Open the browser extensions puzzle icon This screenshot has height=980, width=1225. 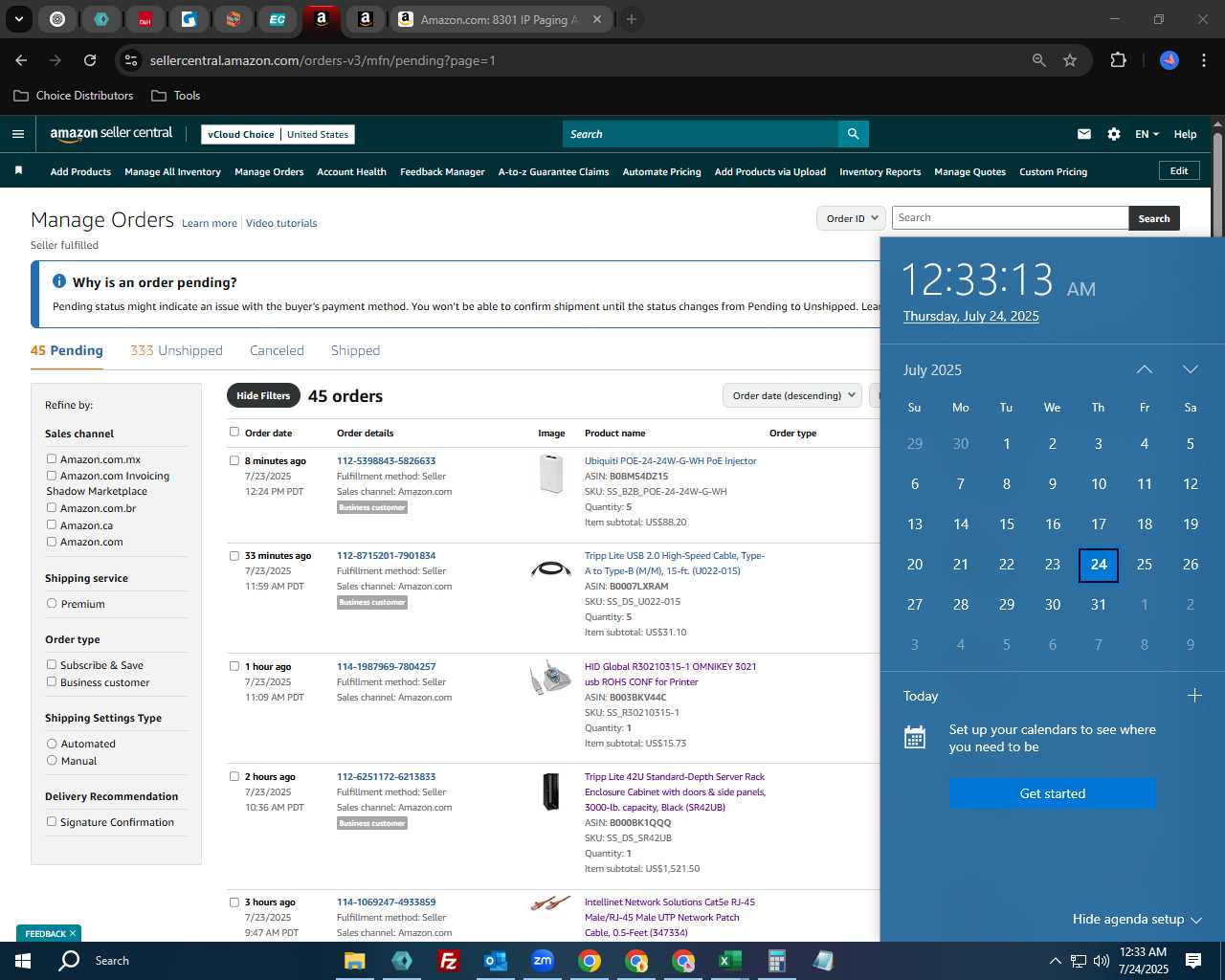coord(1118,60)
